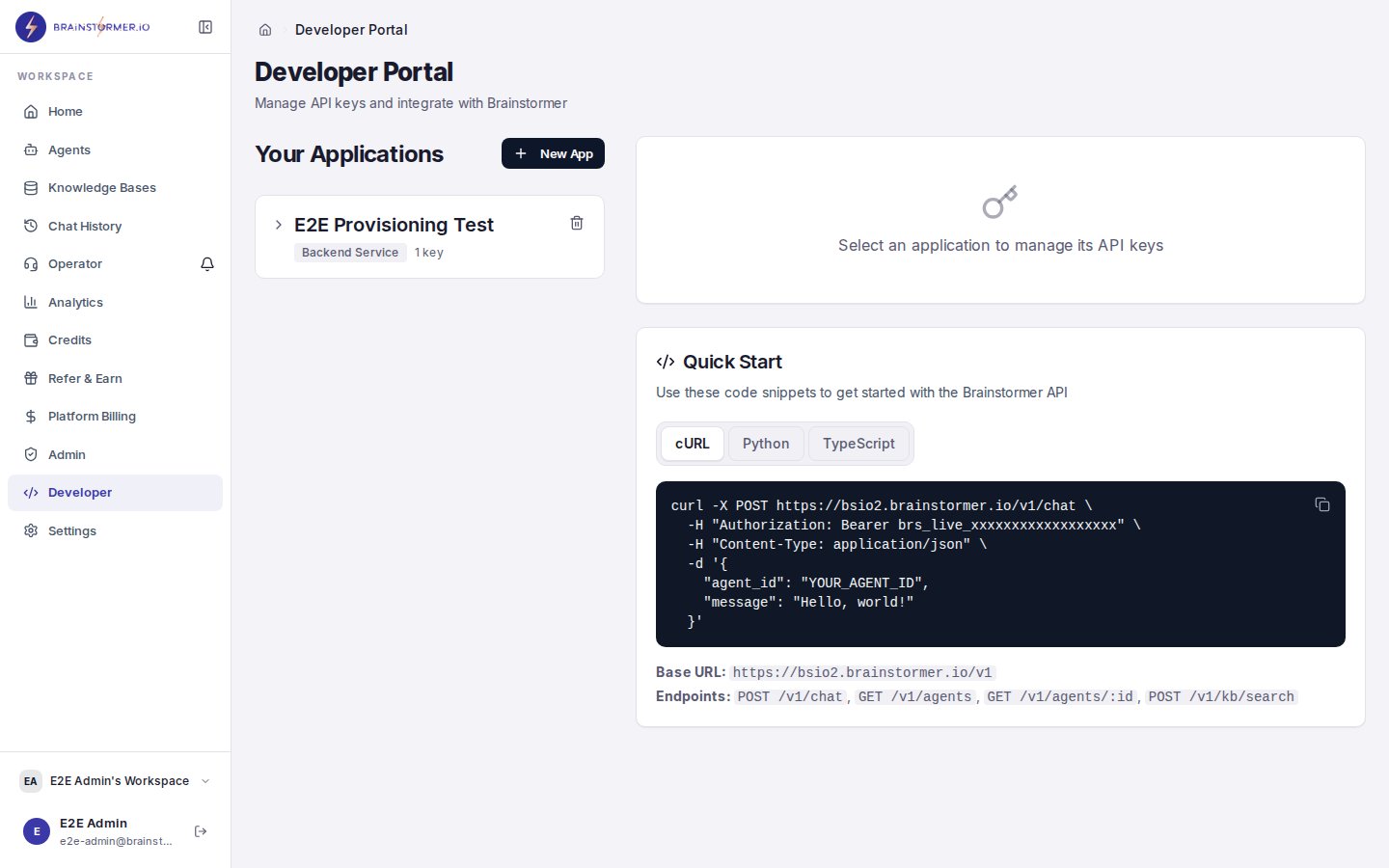This screenshot has height=868, width=1389.
Task: Go to Knowledge Bases page
Action: tap(115, 188)
